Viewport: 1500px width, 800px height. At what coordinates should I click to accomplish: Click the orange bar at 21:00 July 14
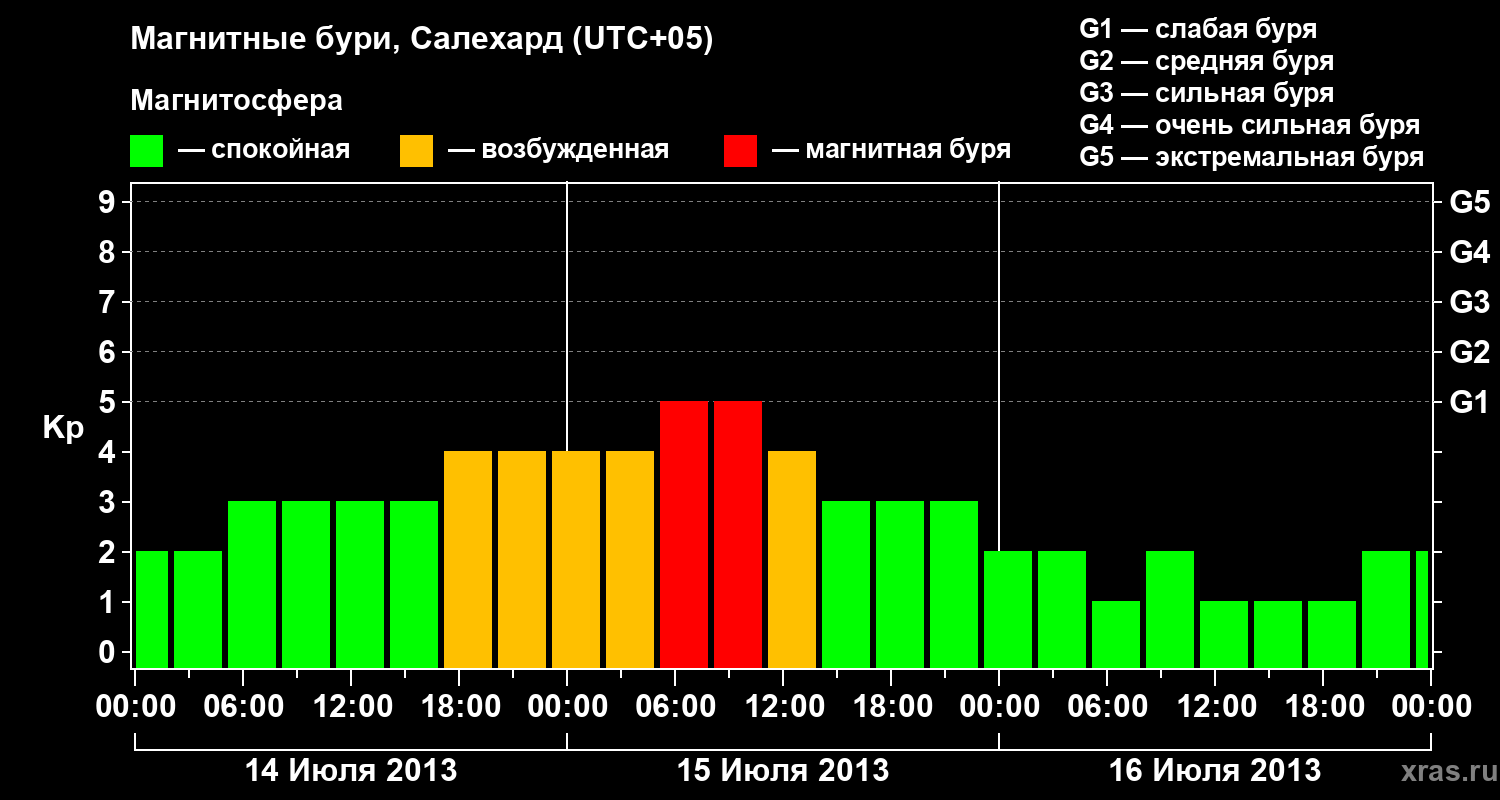pos(522,559)
